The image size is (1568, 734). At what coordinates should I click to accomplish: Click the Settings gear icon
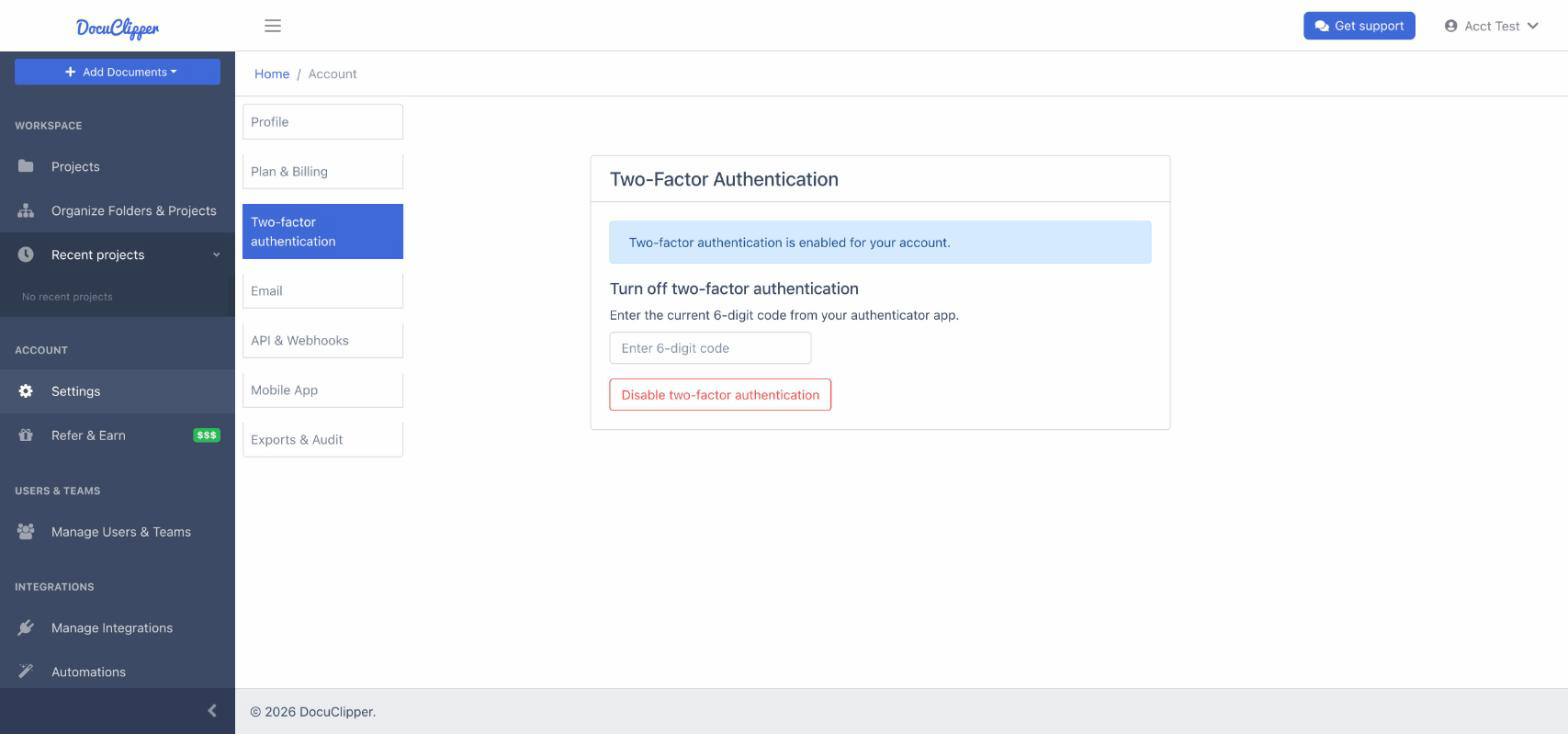[26, 391]
